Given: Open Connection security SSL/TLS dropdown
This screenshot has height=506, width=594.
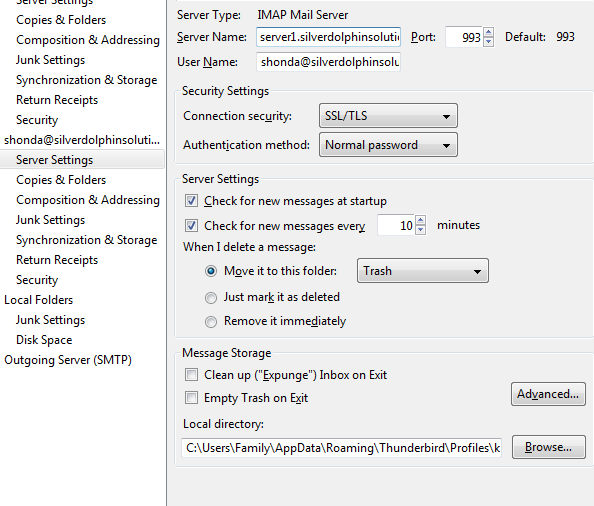Looking at the screenshot, I should tap(388, 116).
